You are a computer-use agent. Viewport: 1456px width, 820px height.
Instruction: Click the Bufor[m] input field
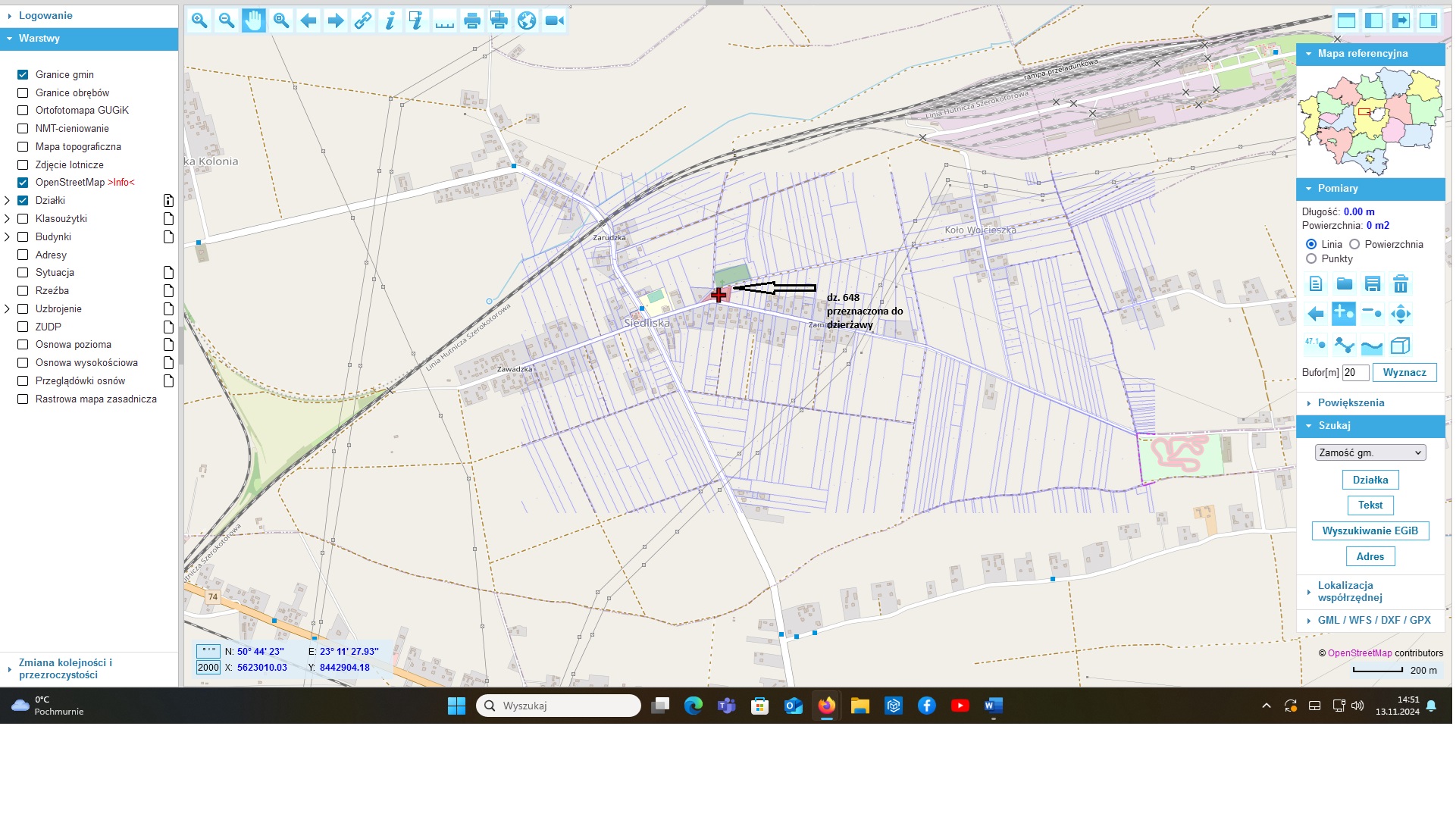1354,373
